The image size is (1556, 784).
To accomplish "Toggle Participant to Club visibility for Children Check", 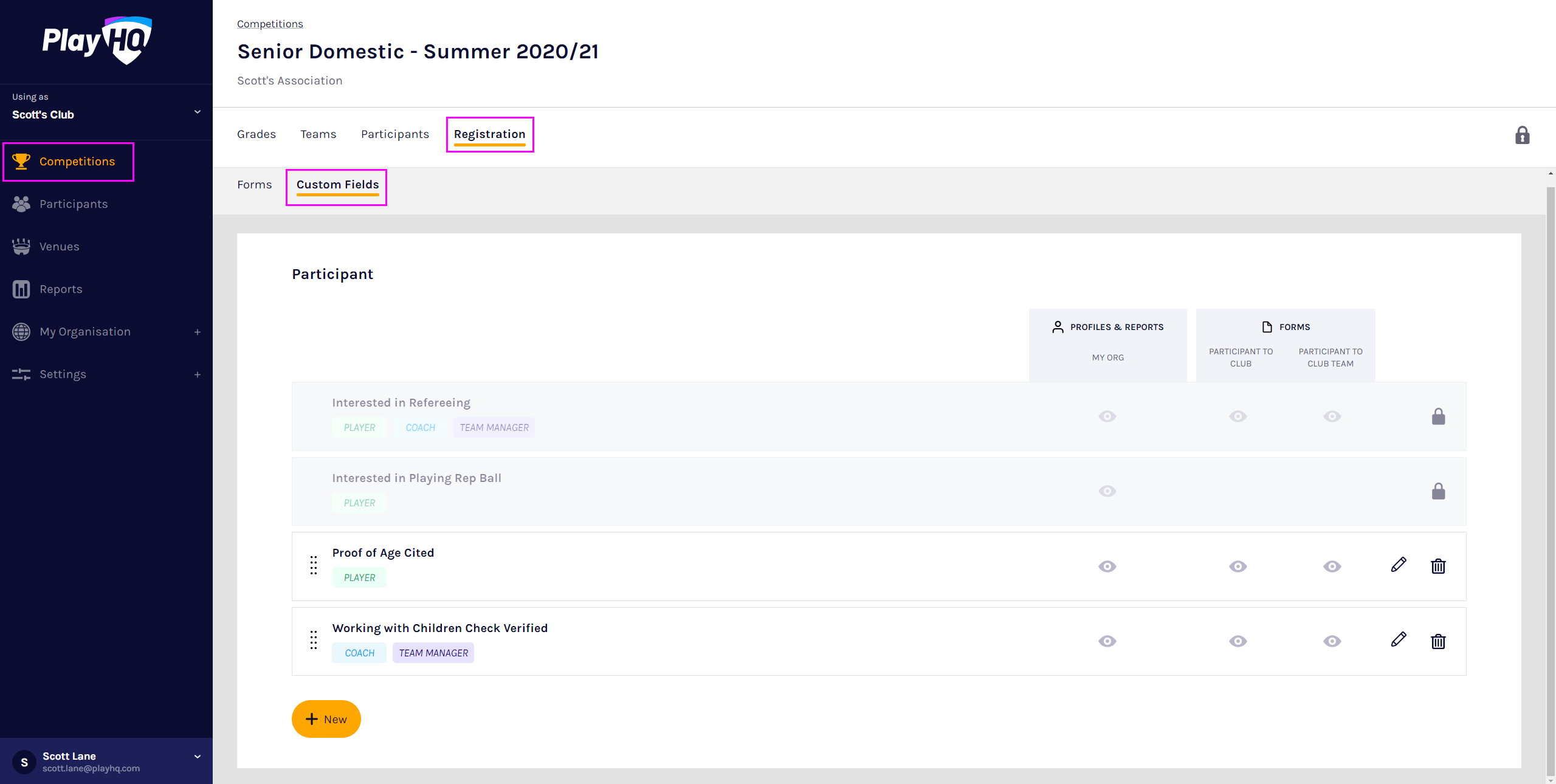I will pos(1238,641).
